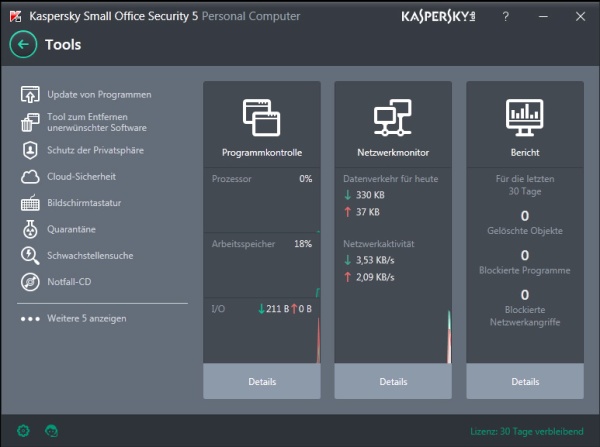Start the Schwachstellensuche entry
600x447 pixels.
90,256
